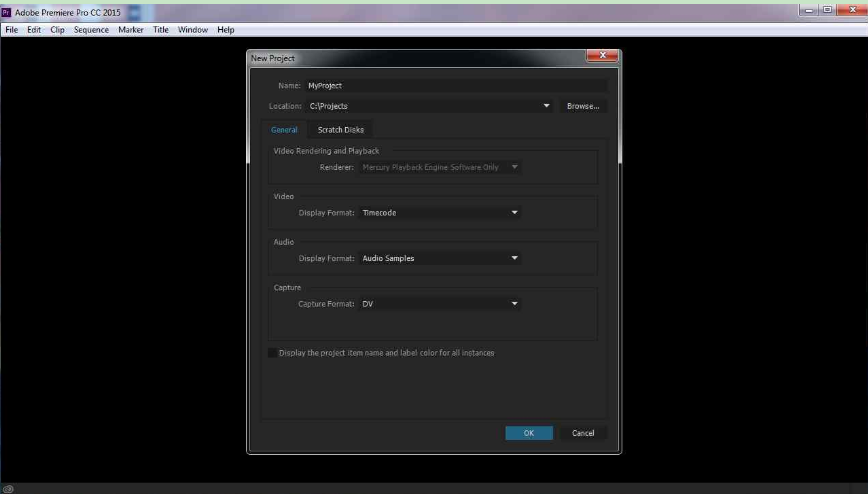
Task: Open the disabled Renderer dropdown
Action: (440, 167)
